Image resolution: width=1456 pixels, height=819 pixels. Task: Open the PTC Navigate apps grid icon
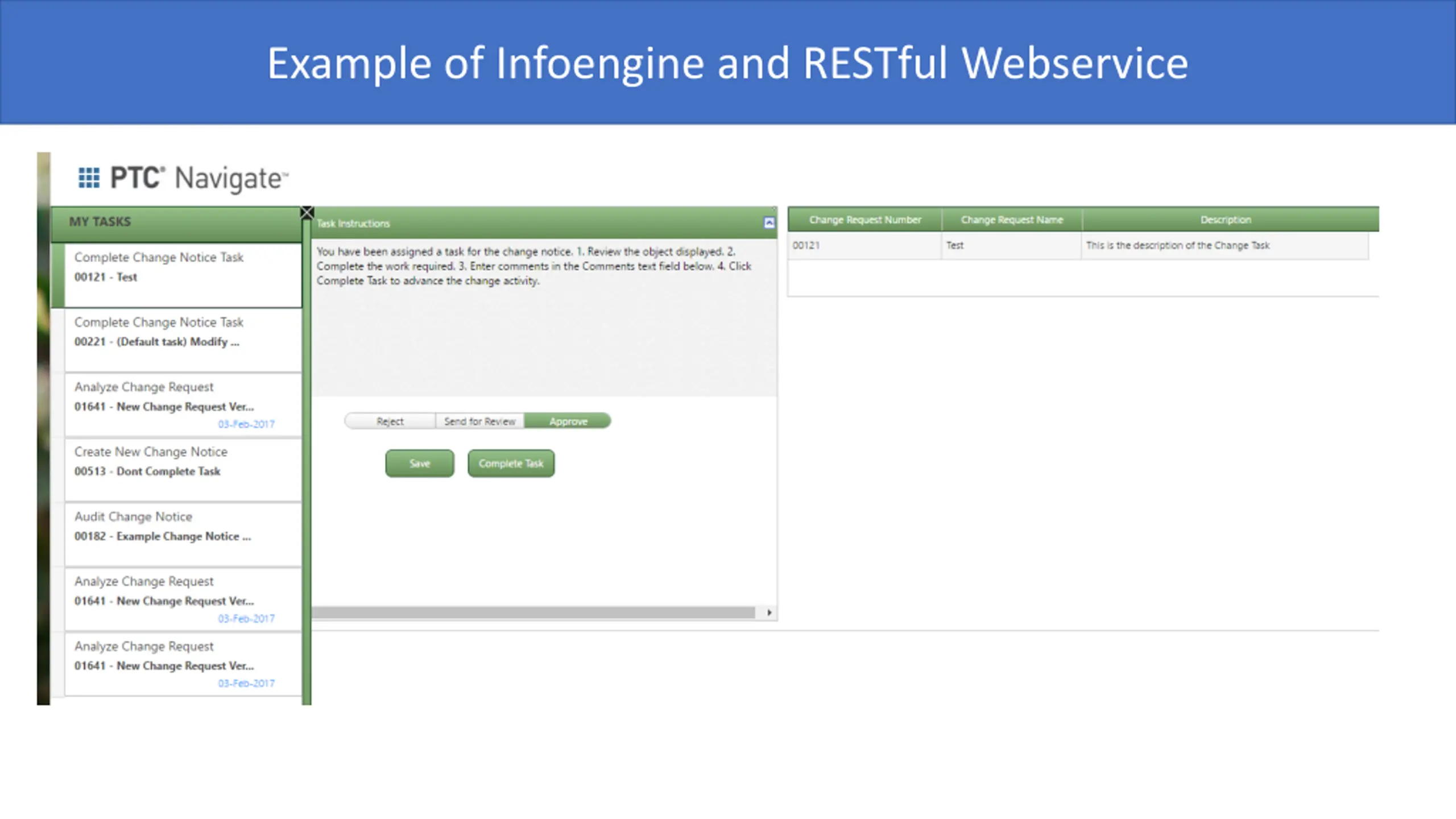89,177
